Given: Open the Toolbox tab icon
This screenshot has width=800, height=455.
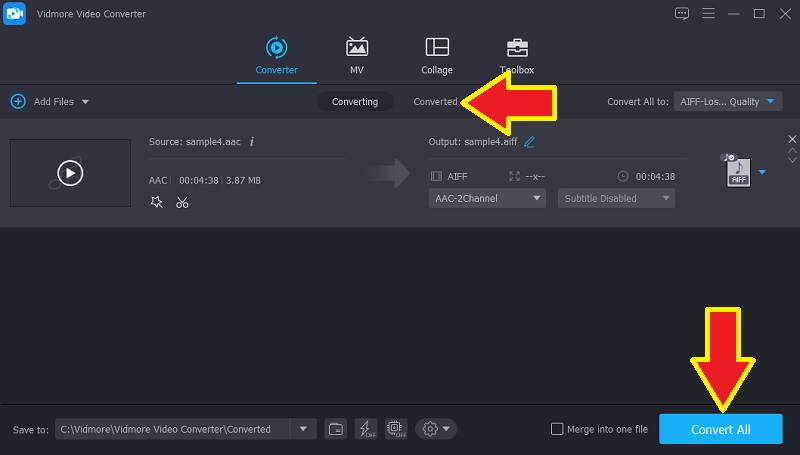Looking at the screenshot, I should pos(517,48).
